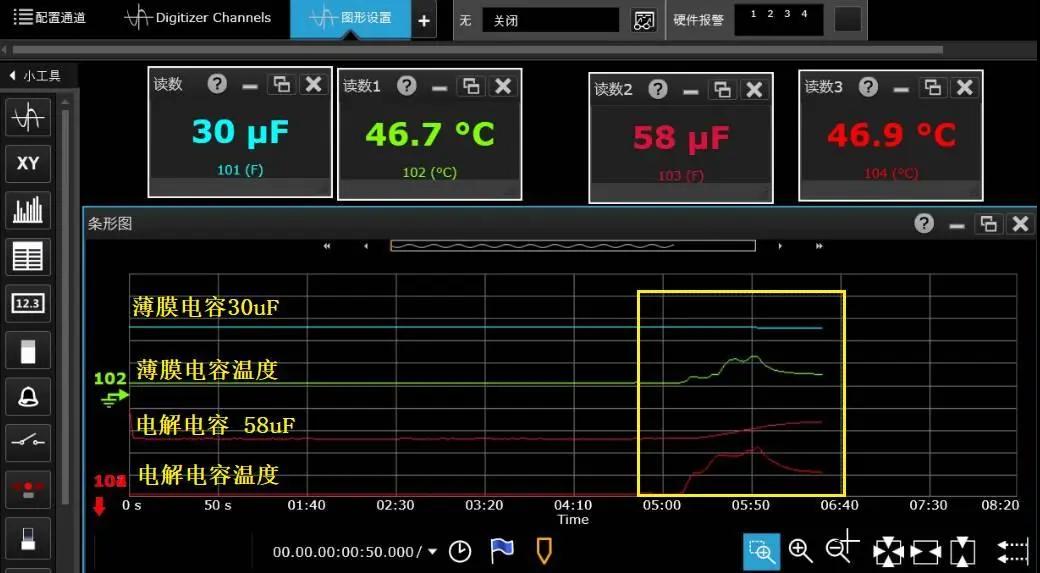This screenshot has width=1040, height=573.
Task: Add a histogram widget from the sidebar
Action: [x=28, y=210]
